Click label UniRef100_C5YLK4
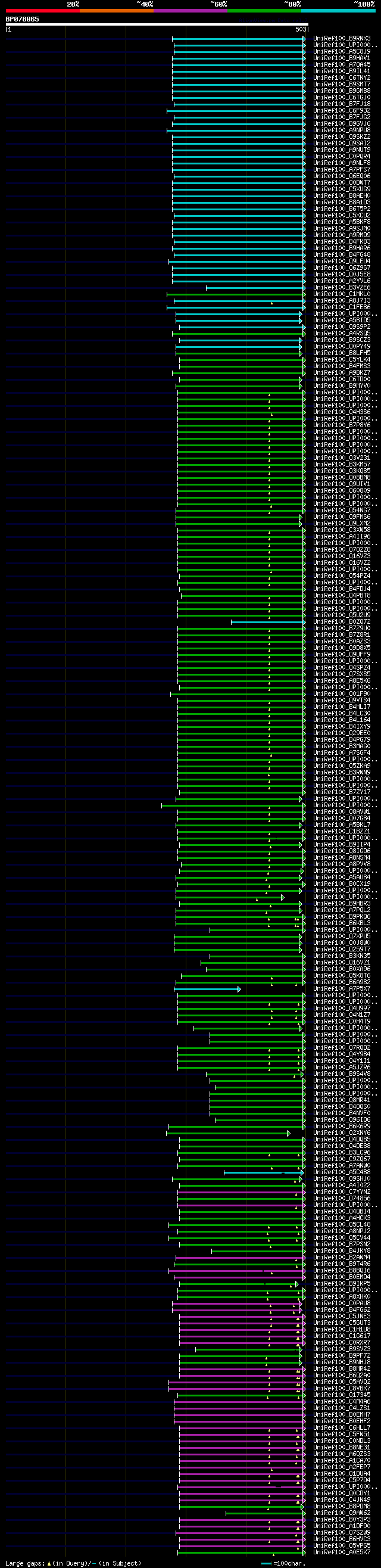The image size is (381, 1568). (342, 360)
